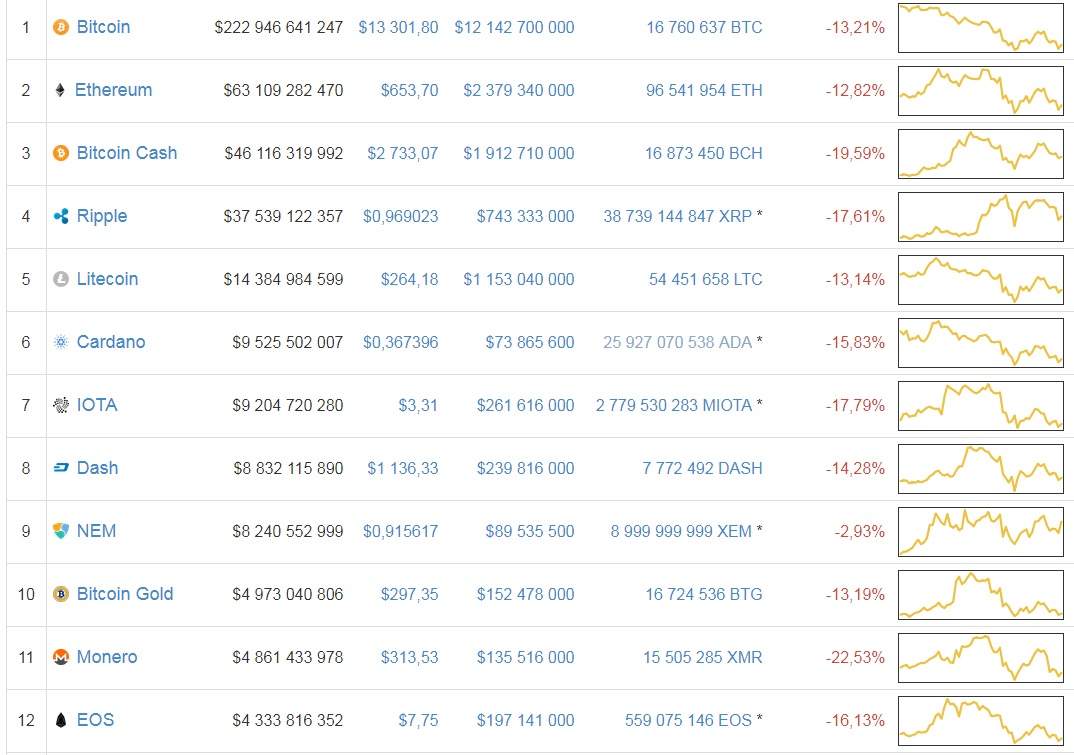1074x755 pixels.
Task: Click the Ethereum diamond logo icon
Action: pyautogui.click(x=60, y=90)
